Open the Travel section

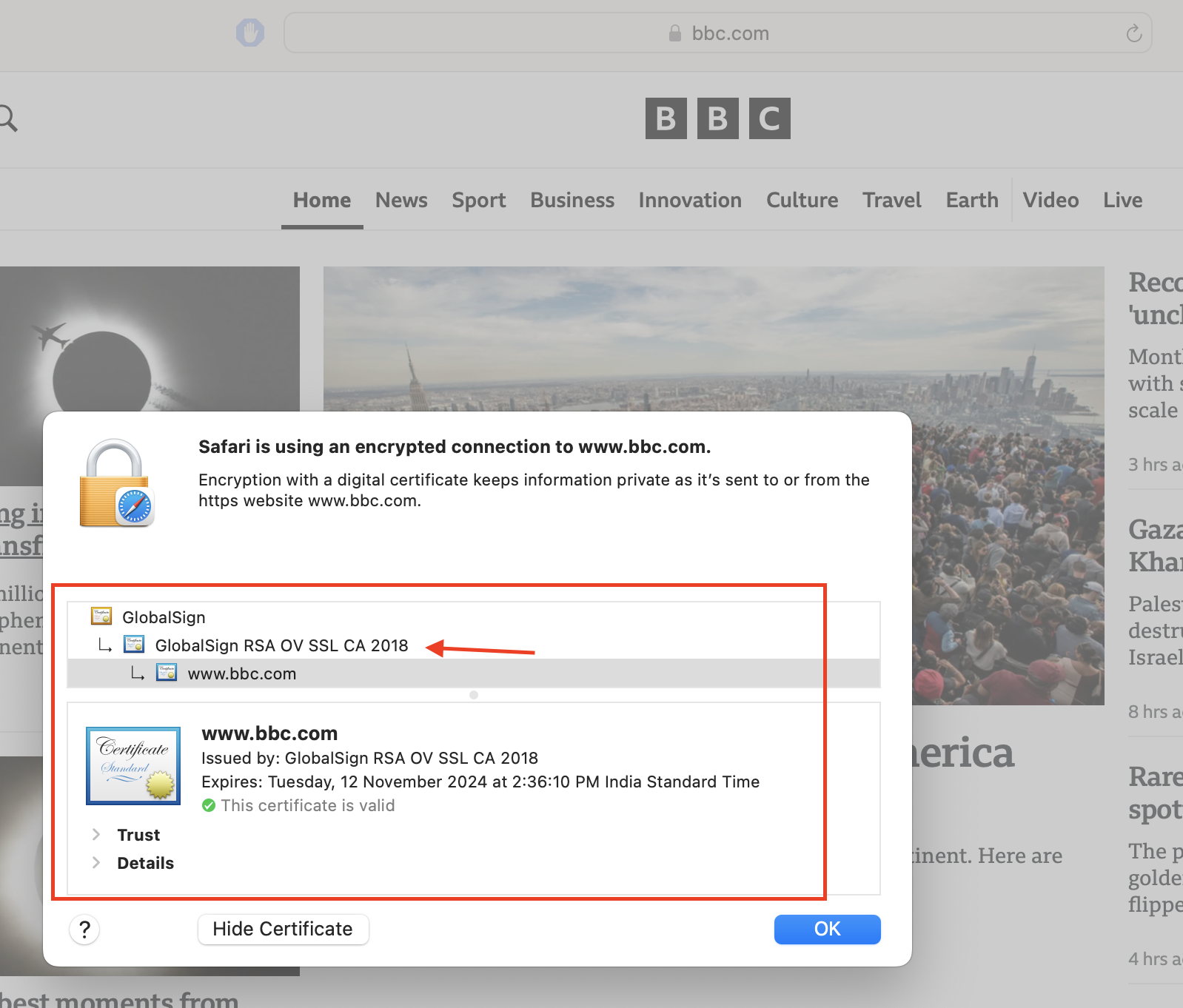pyautogui.click(x=892, y=201)
